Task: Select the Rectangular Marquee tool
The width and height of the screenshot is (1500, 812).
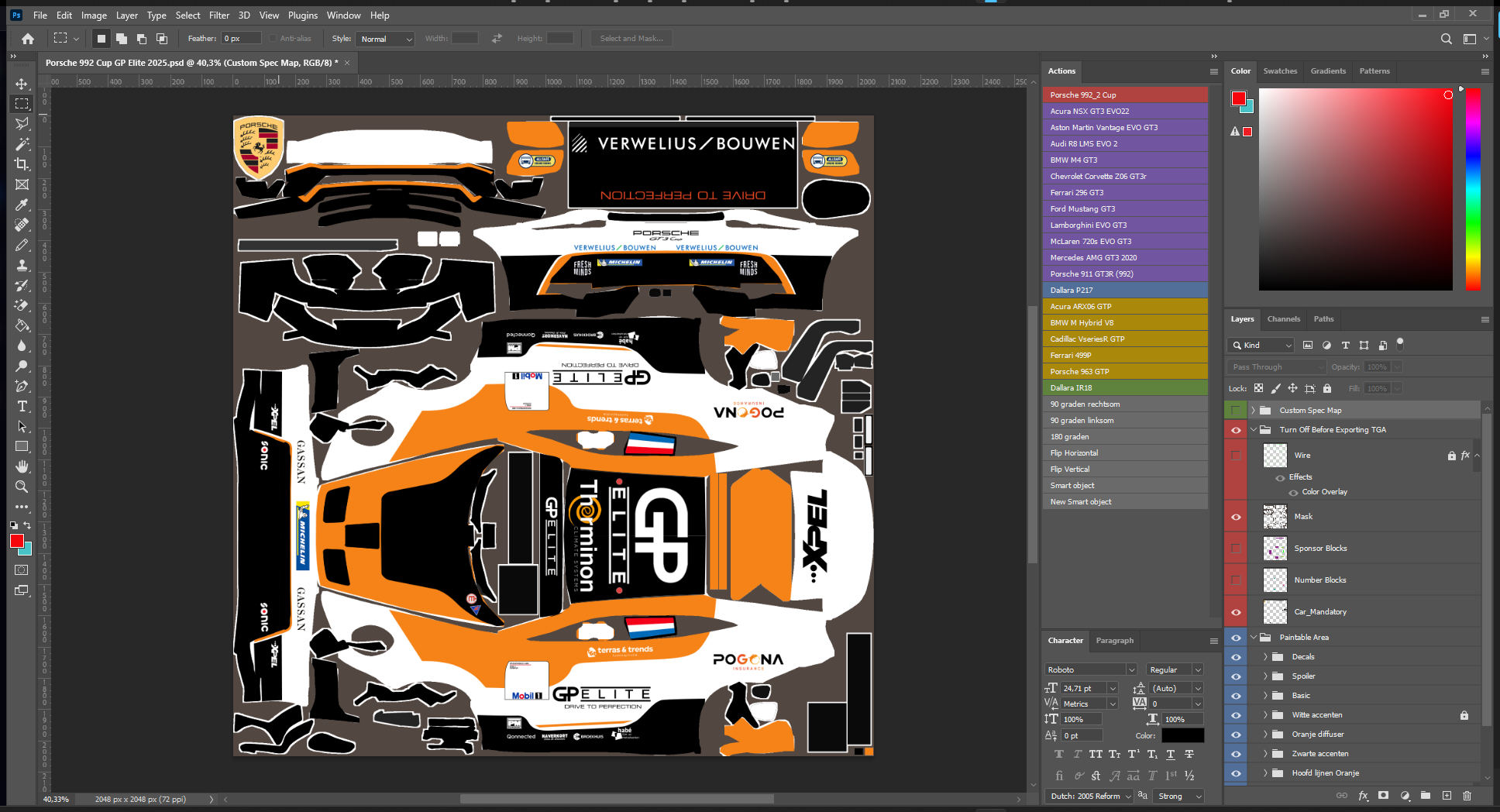Action: (x=22, y=104)
